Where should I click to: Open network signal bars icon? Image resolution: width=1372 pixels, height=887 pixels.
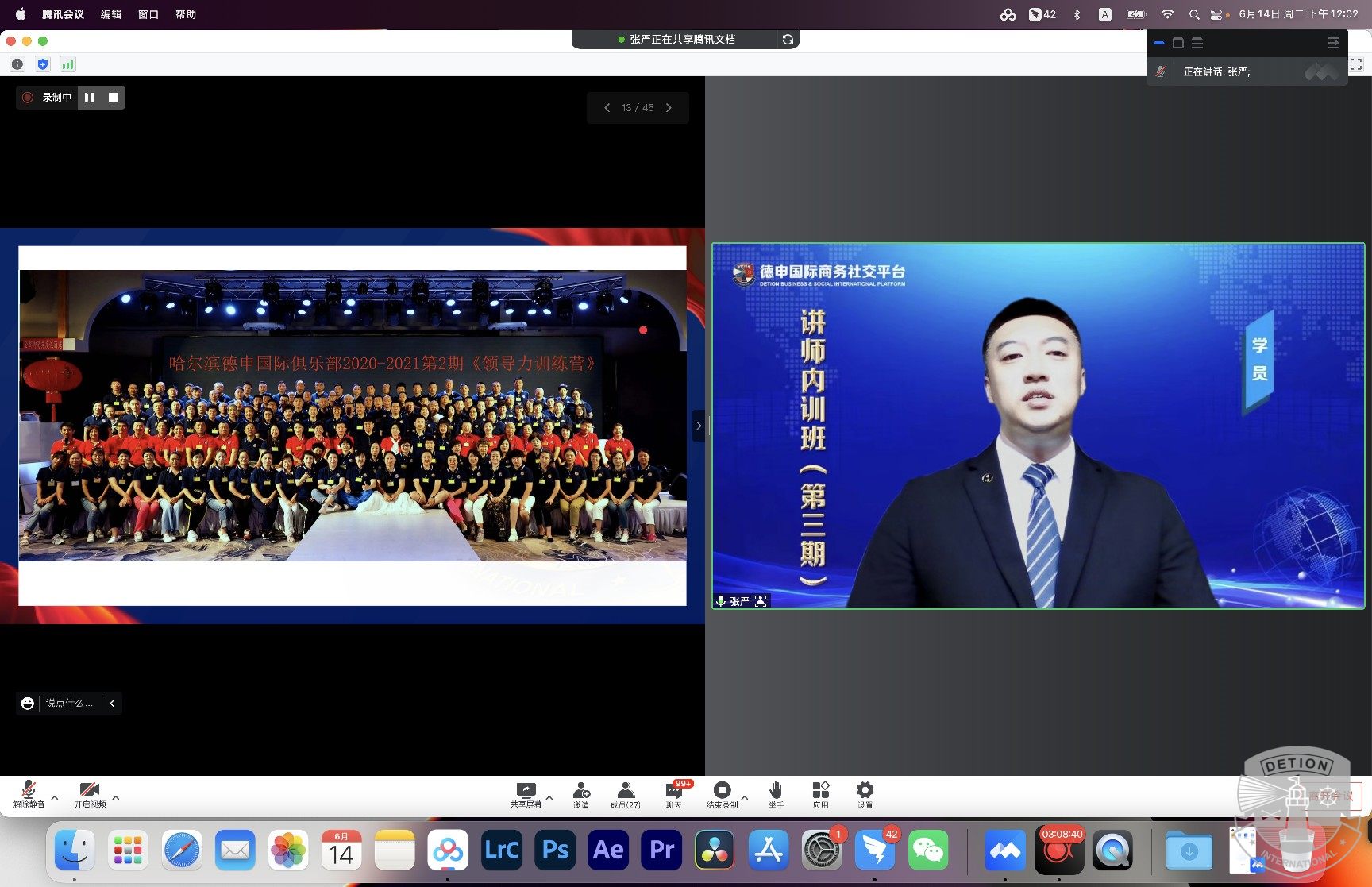point(68,64)
